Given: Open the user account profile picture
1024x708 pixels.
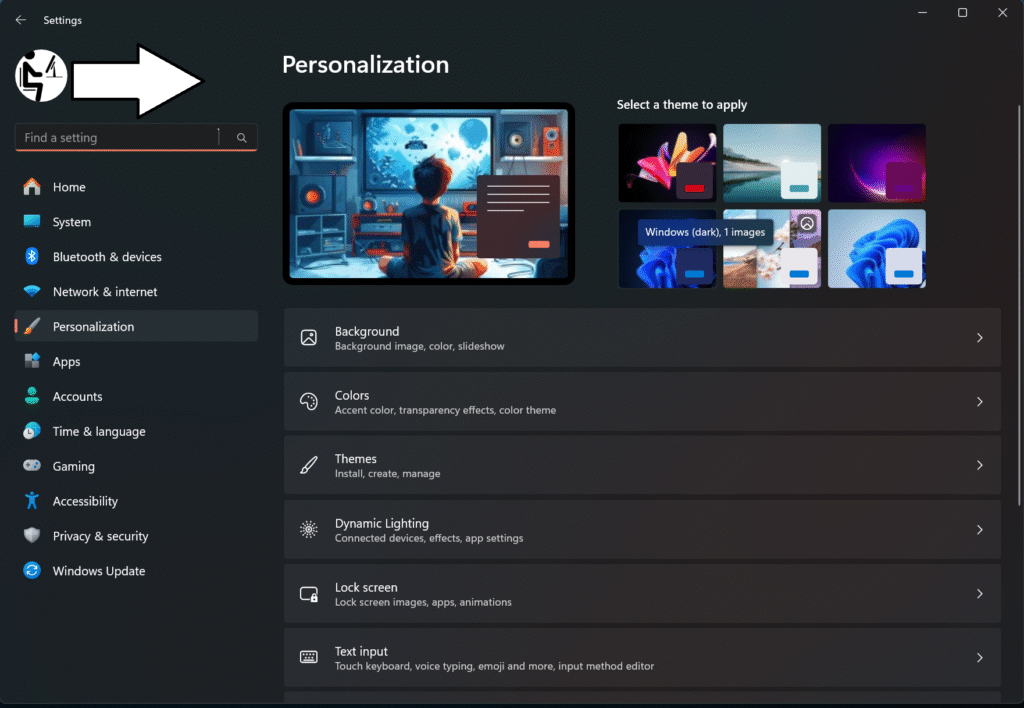Looking at the screenshot, I should click(40, 76).
